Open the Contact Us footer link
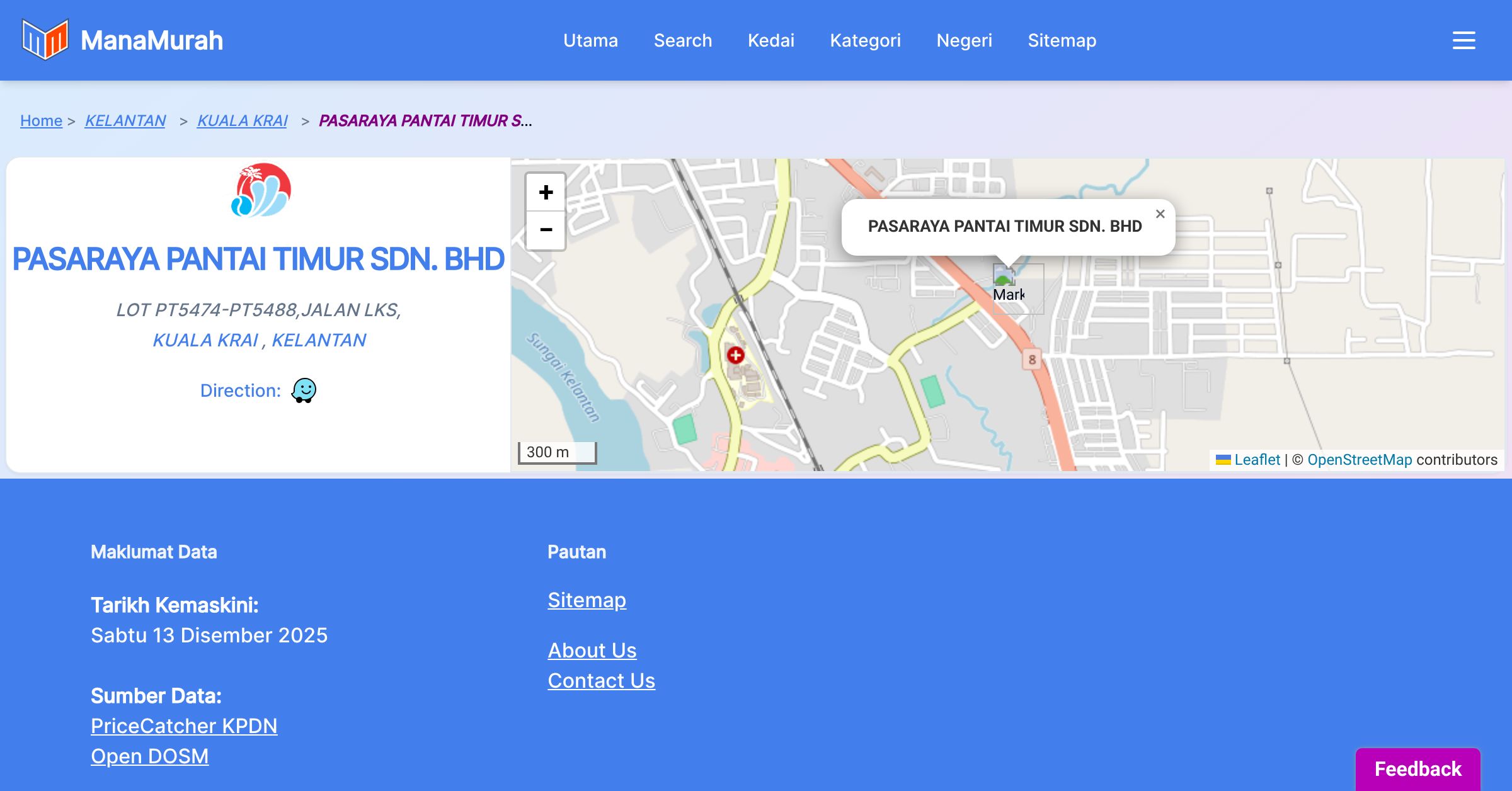This screenshot has width=1512, height=791. coord(601,681)
